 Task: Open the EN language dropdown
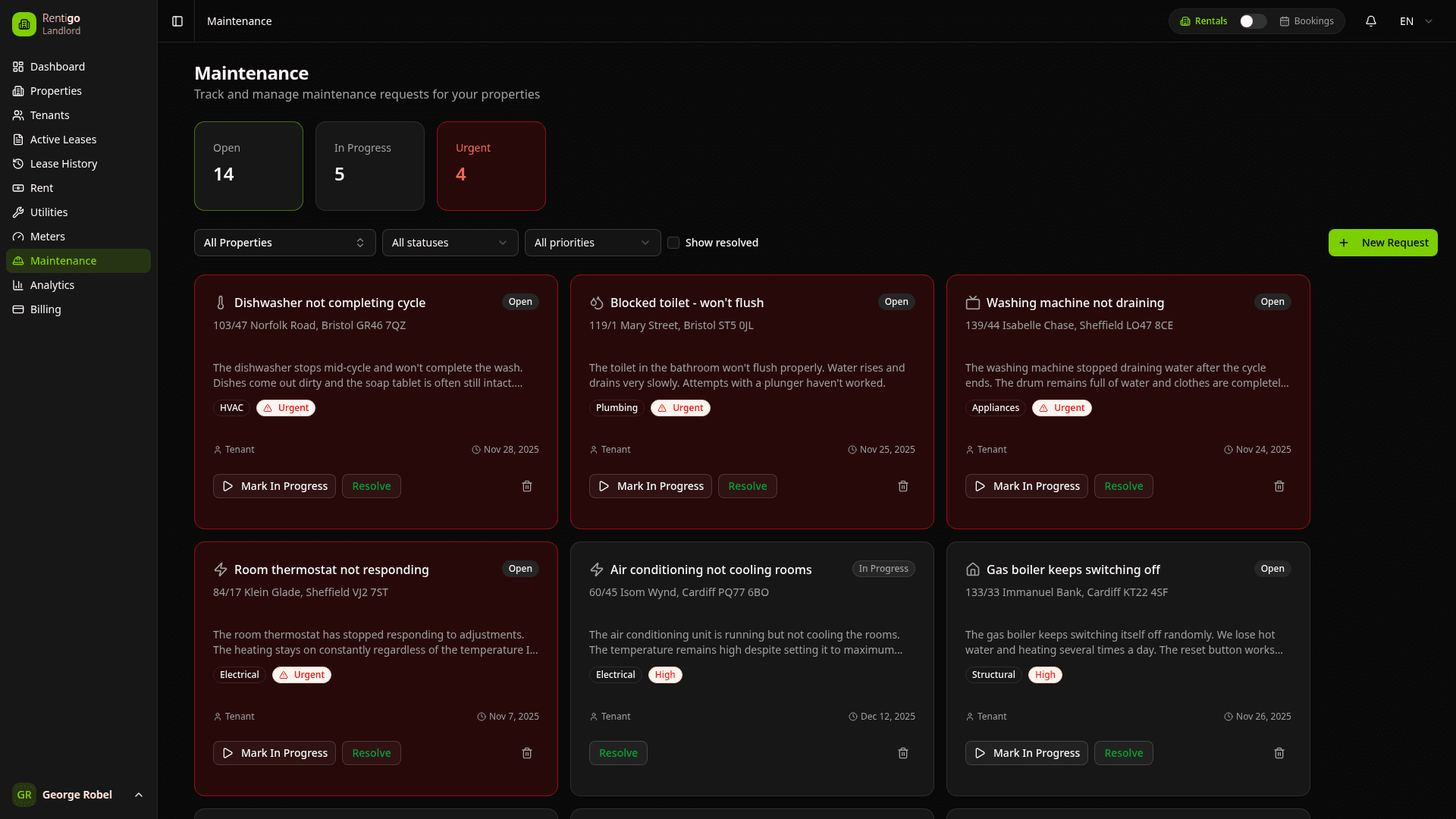pyautogui.click(x=1414, y=20)
